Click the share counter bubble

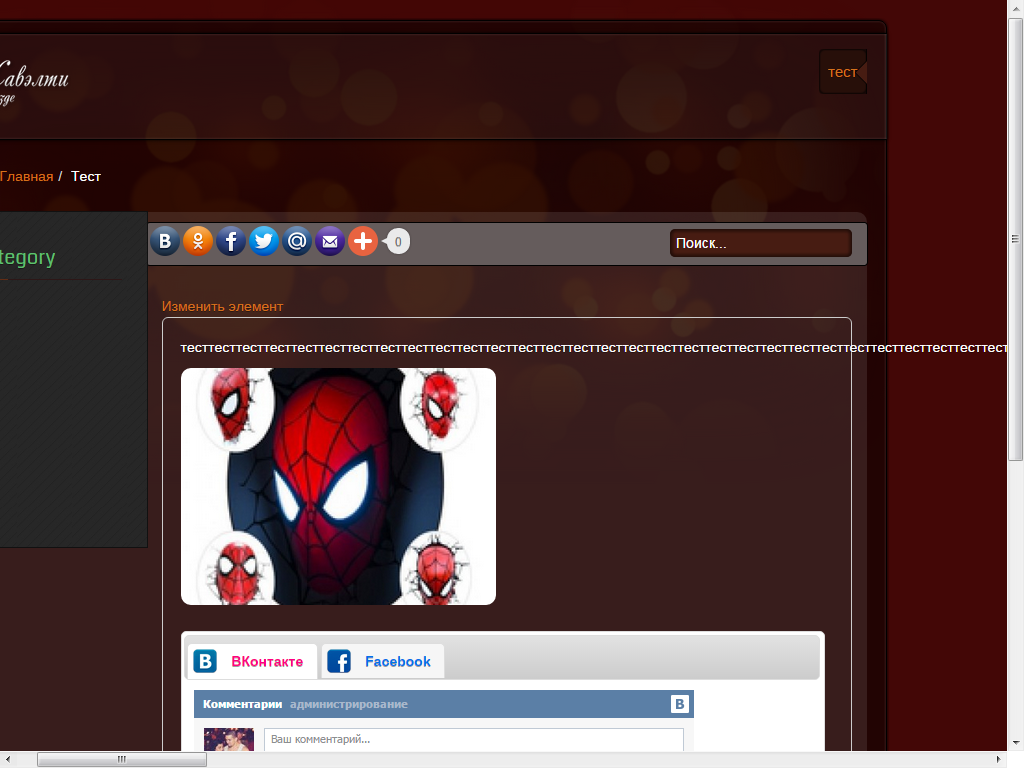397,241
